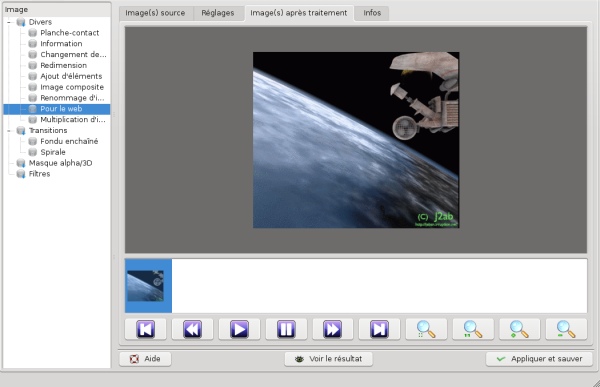Click the Appliquer et sauver button
Image resolution: width=600 pixels, height=387 pixels.
coord(539,359)
